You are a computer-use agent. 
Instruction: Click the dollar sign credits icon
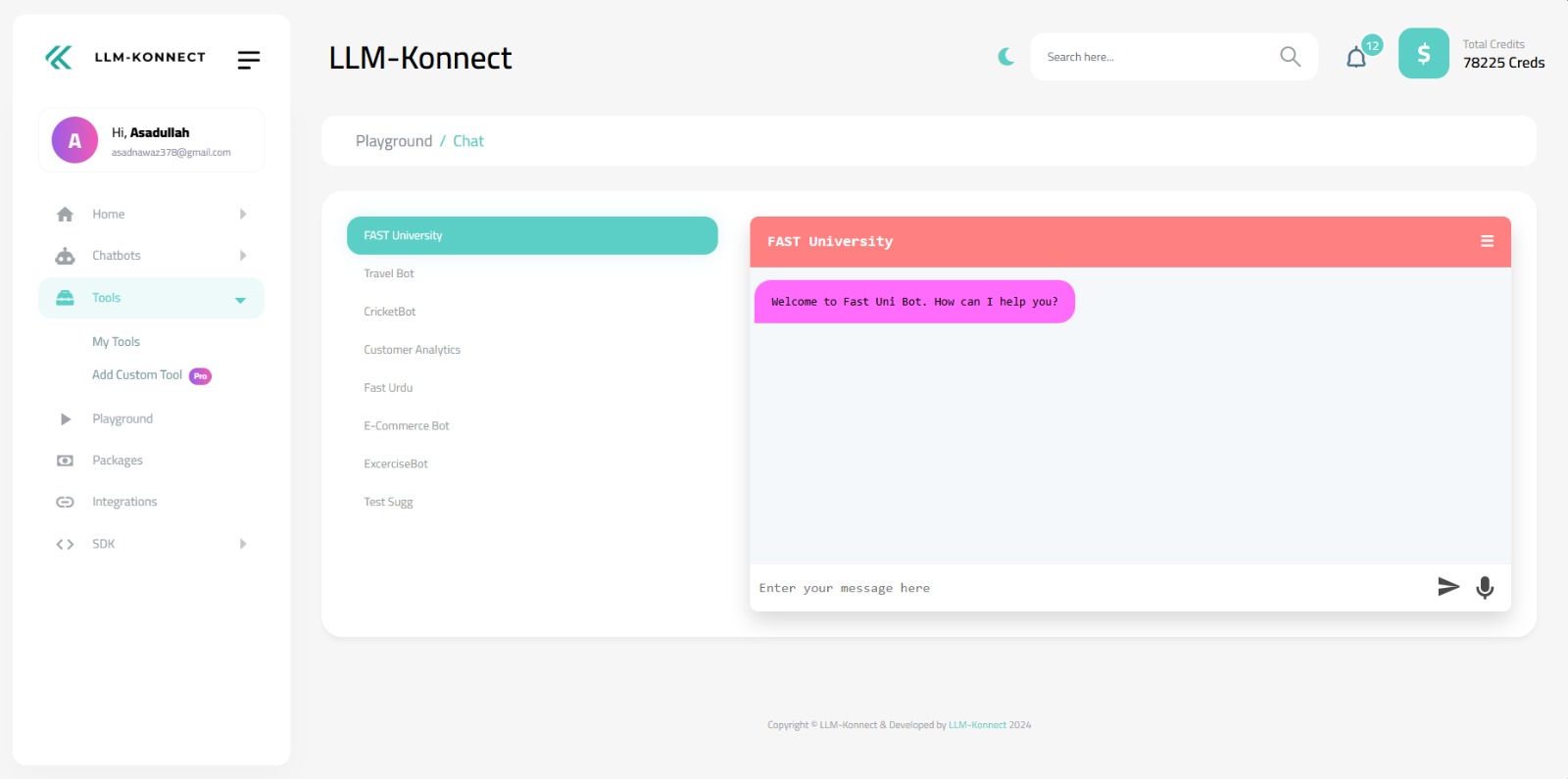click(x=1423, y=54)
